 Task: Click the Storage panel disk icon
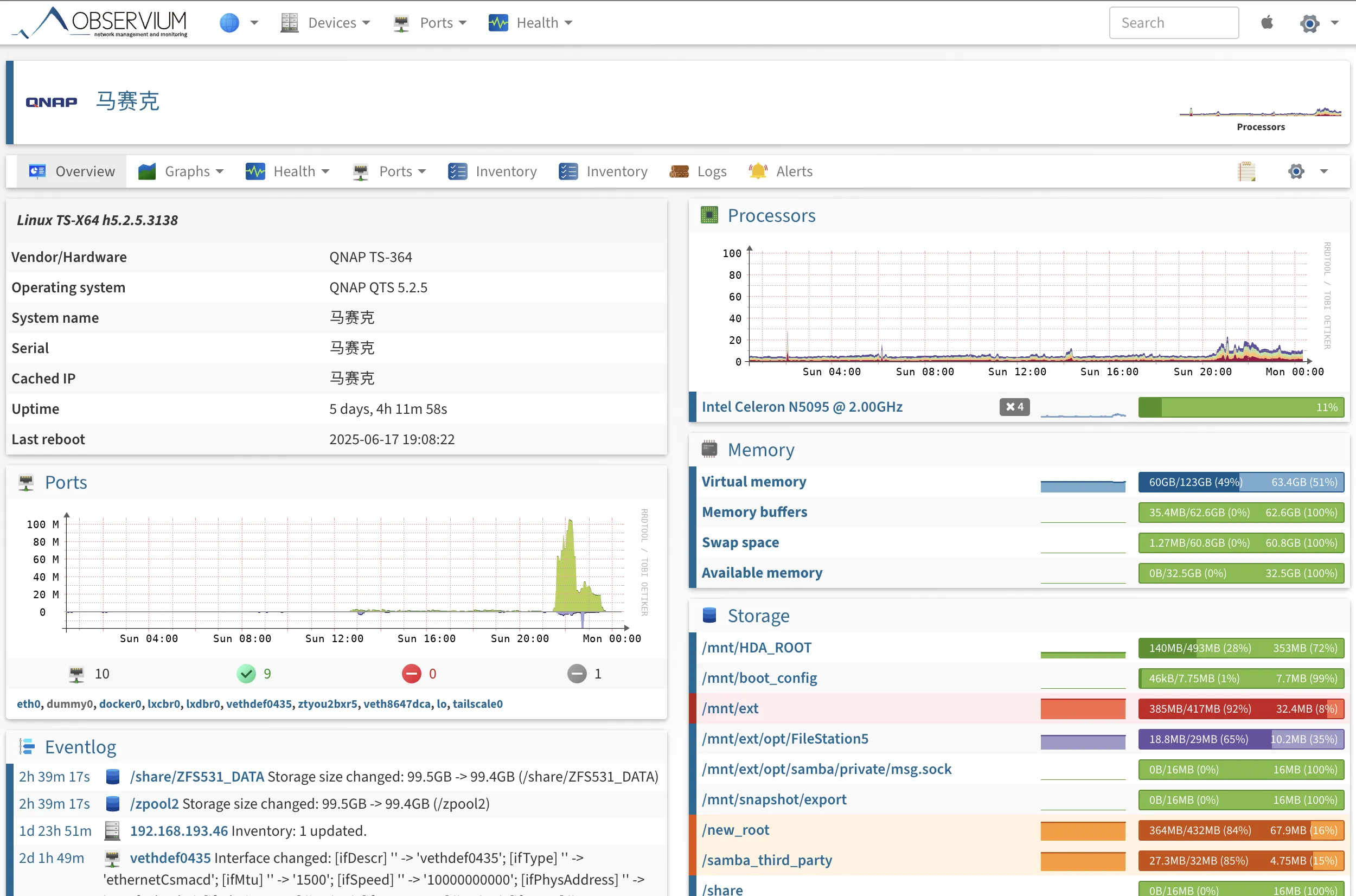click(x=708, y=615)
